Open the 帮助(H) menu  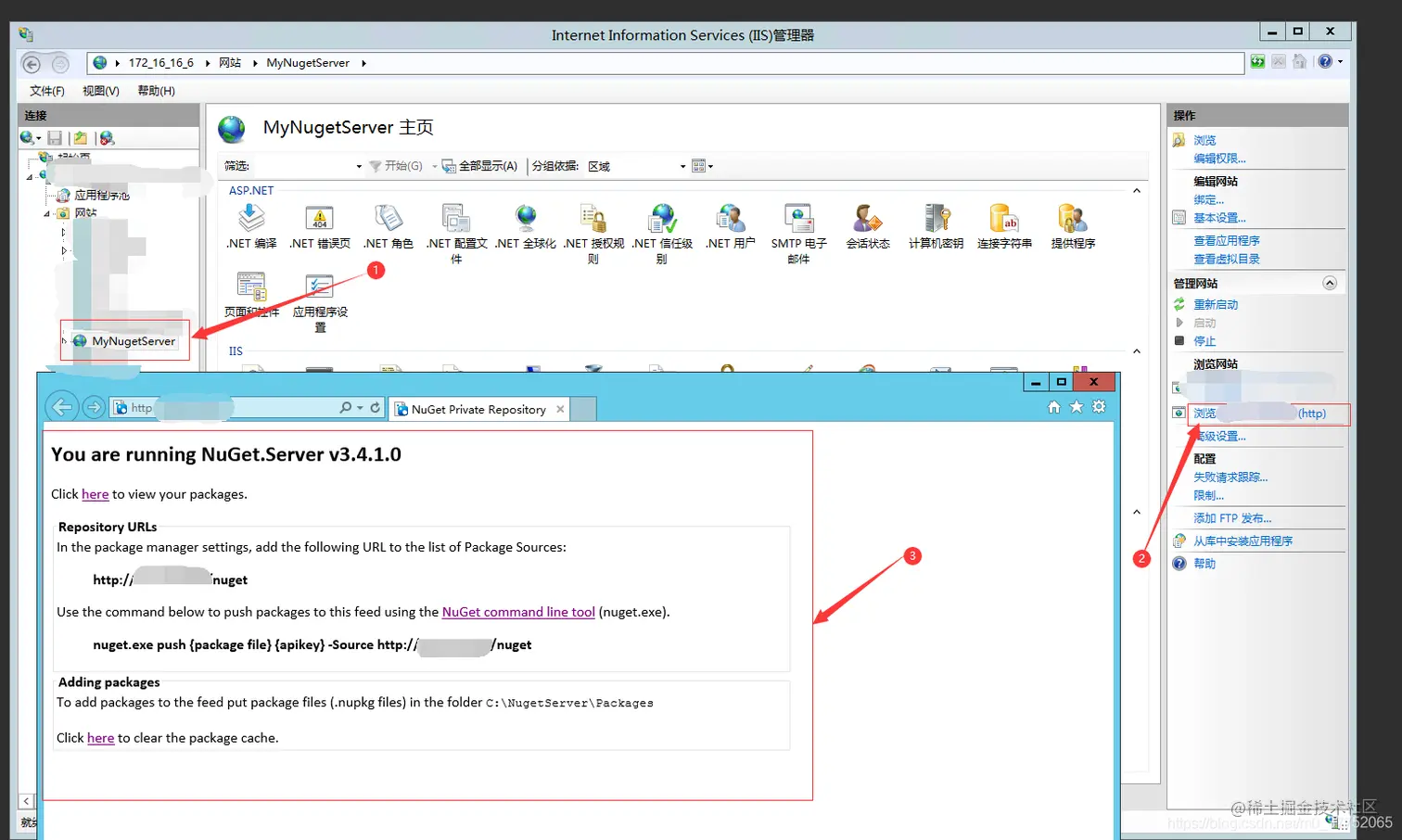[156, 91]
